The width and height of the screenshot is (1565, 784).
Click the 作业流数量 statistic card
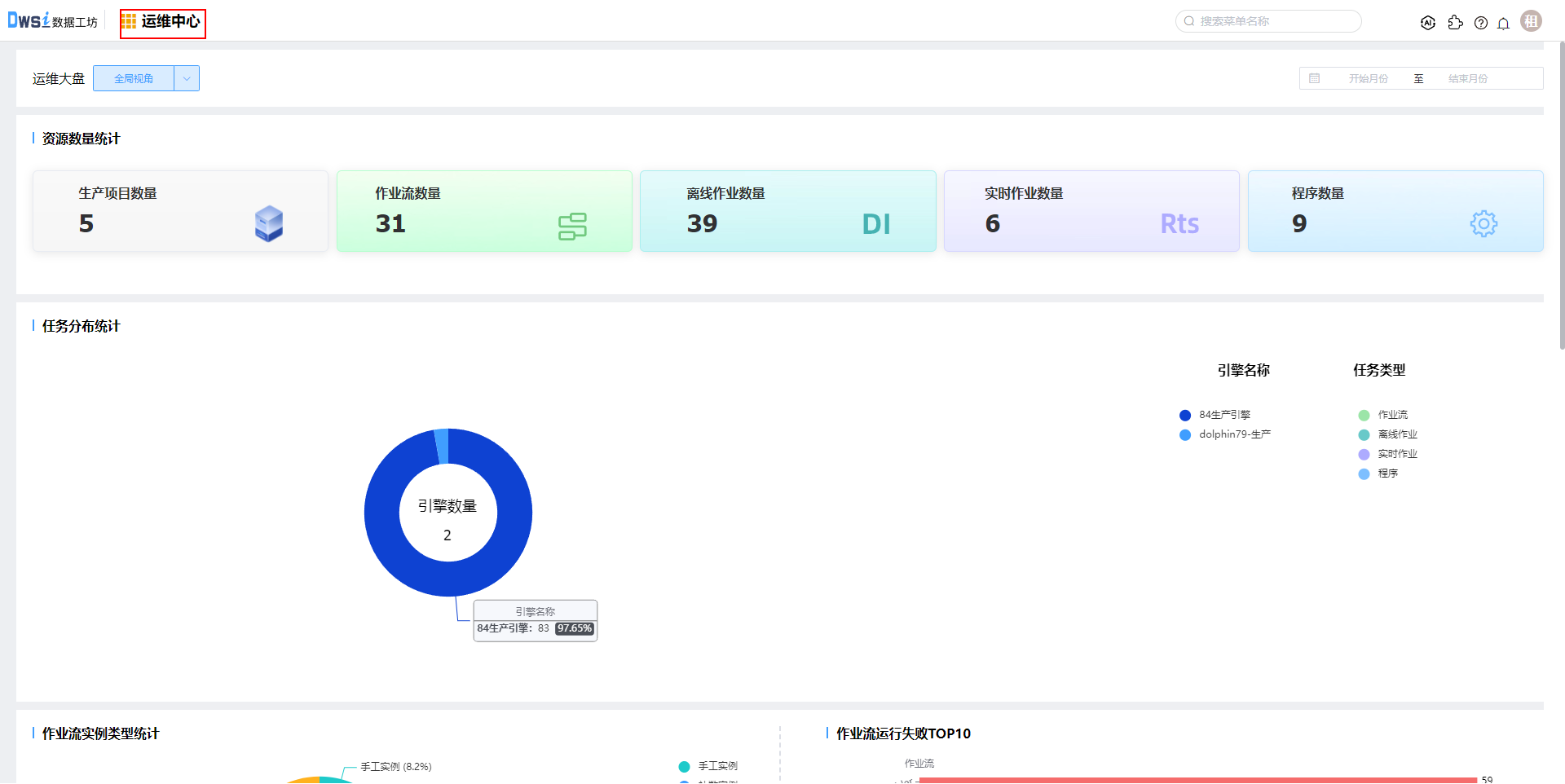coord(484,211)
